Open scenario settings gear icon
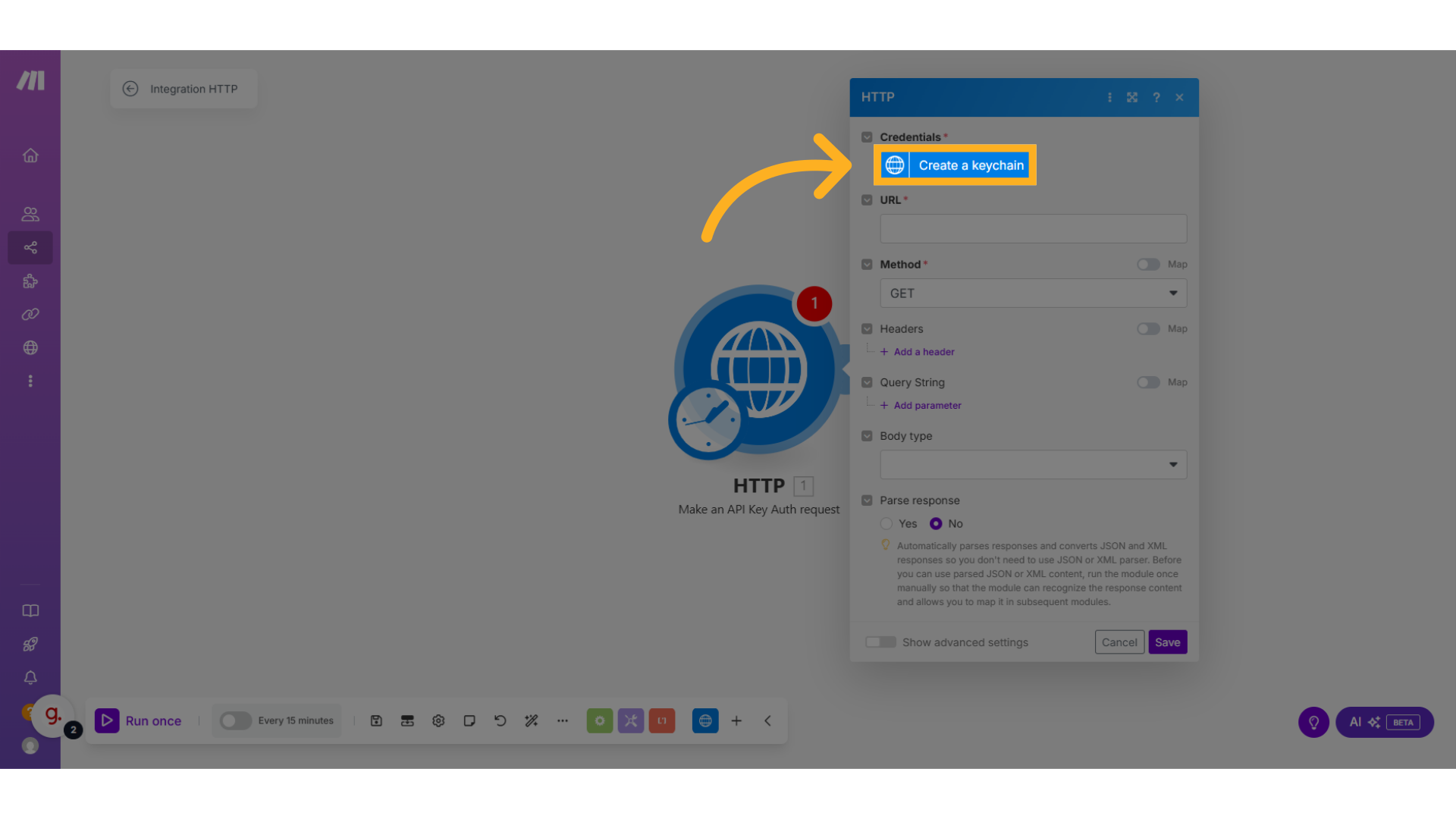Viewport: 1456px width, 819px height. (x=438, y=721)
